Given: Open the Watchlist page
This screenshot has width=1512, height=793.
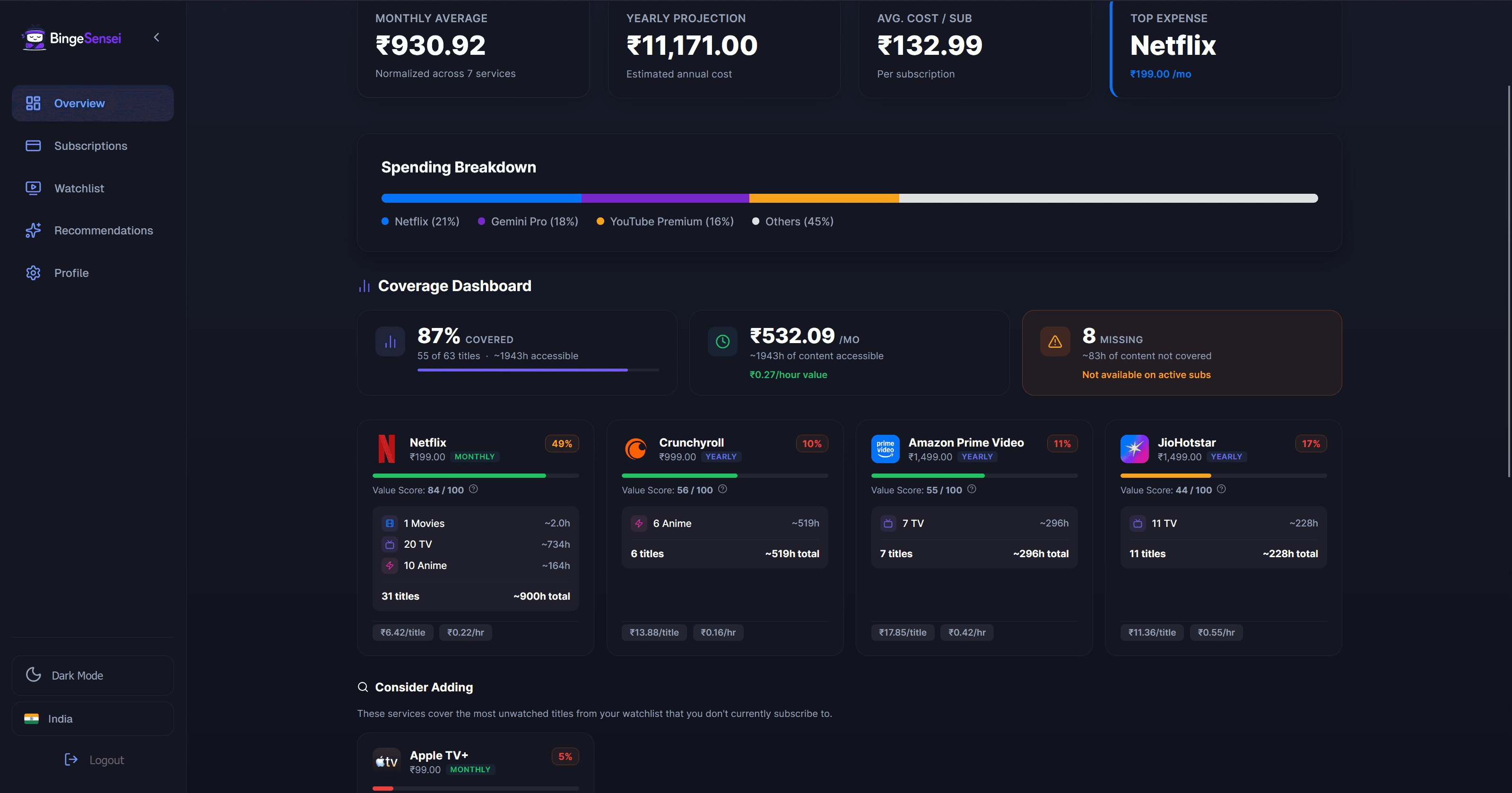Looking at the screenshot, I should pyautogui.click(x=93, y=188).
